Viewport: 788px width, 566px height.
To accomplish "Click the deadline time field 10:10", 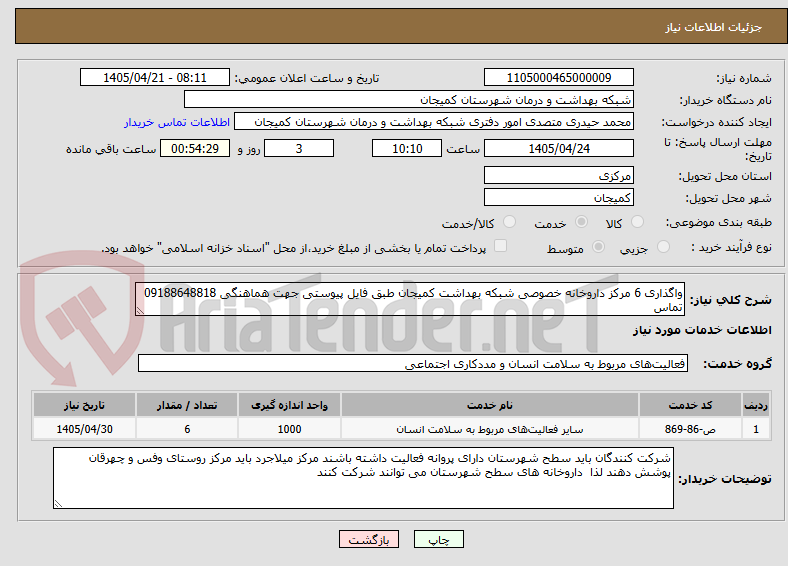I will (x=407, y=148).
